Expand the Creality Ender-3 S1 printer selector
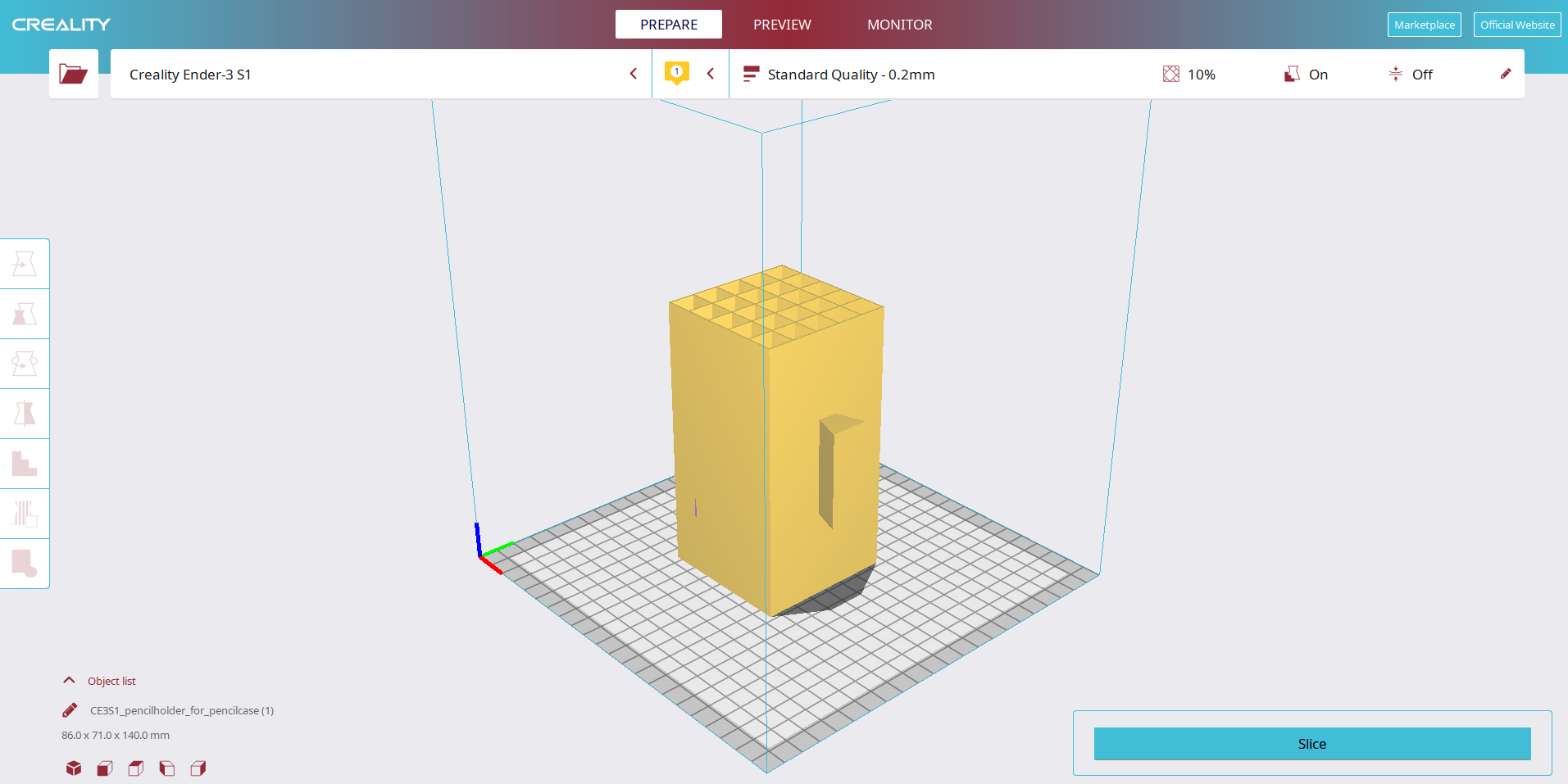Viewport: 1568px width, 784px height. [381, 74]
